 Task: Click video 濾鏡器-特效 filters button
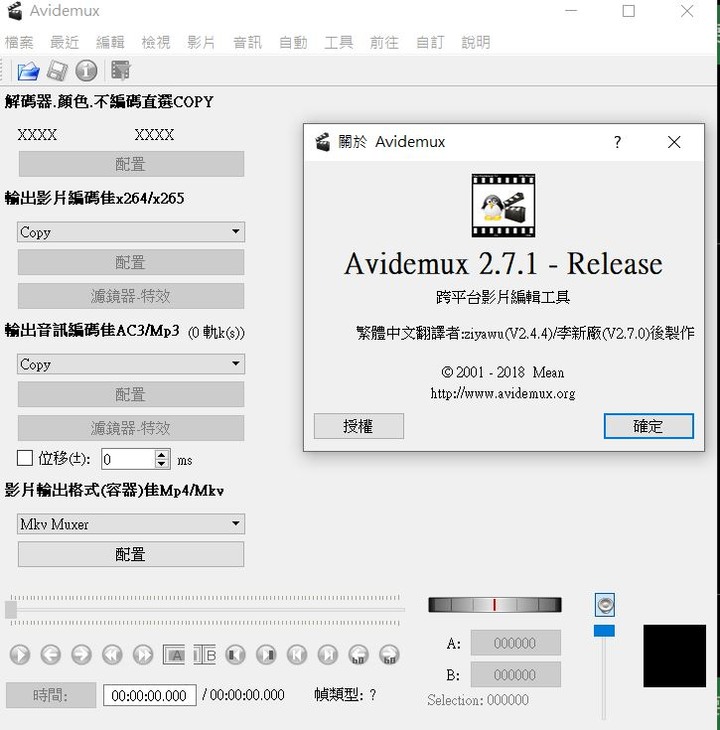point(131,296)
